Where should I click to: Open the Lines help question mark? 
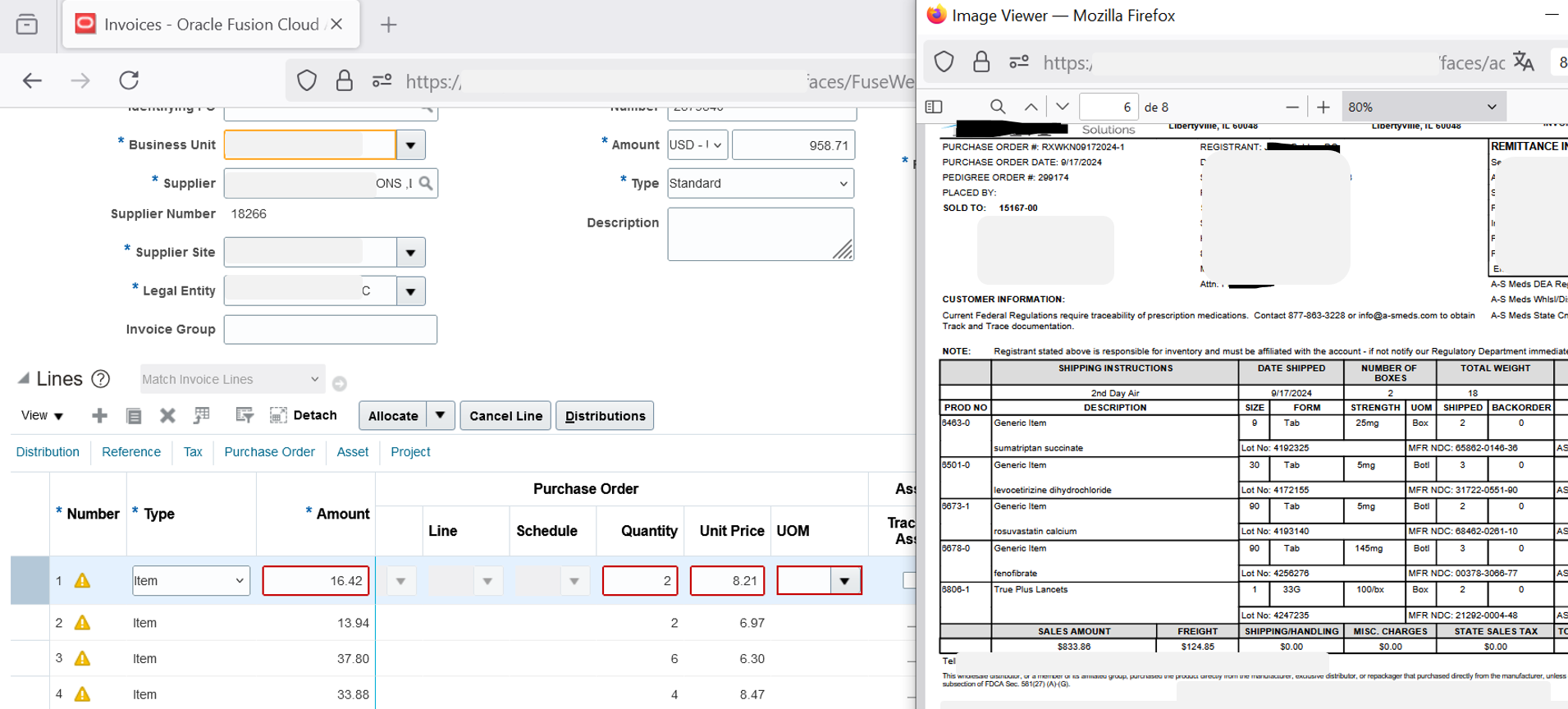[101, 379]
